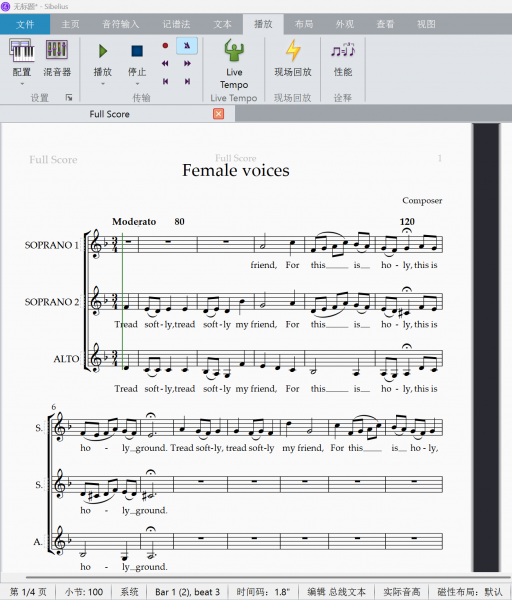
Task: Select the 80 metronome marking
Action: [179, 222]
